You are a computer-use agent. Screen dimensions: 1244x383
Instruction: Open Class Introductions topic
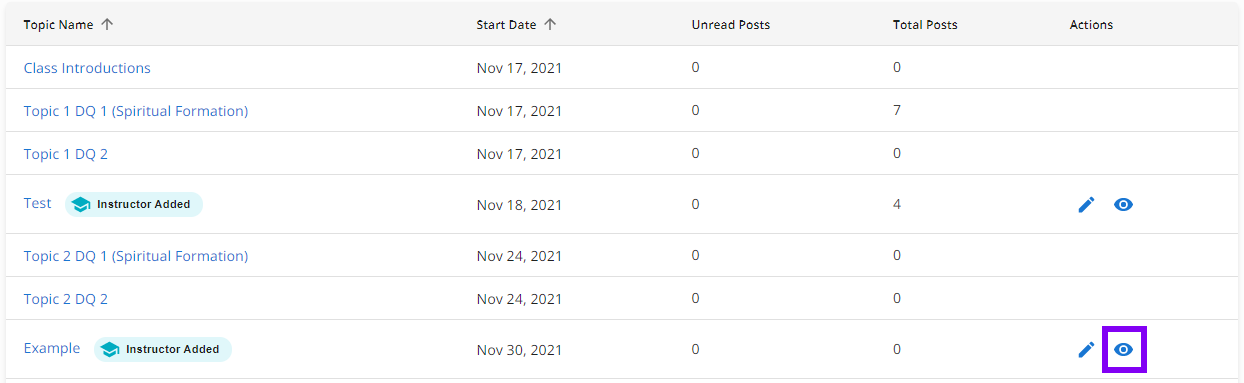coord(87,68)
